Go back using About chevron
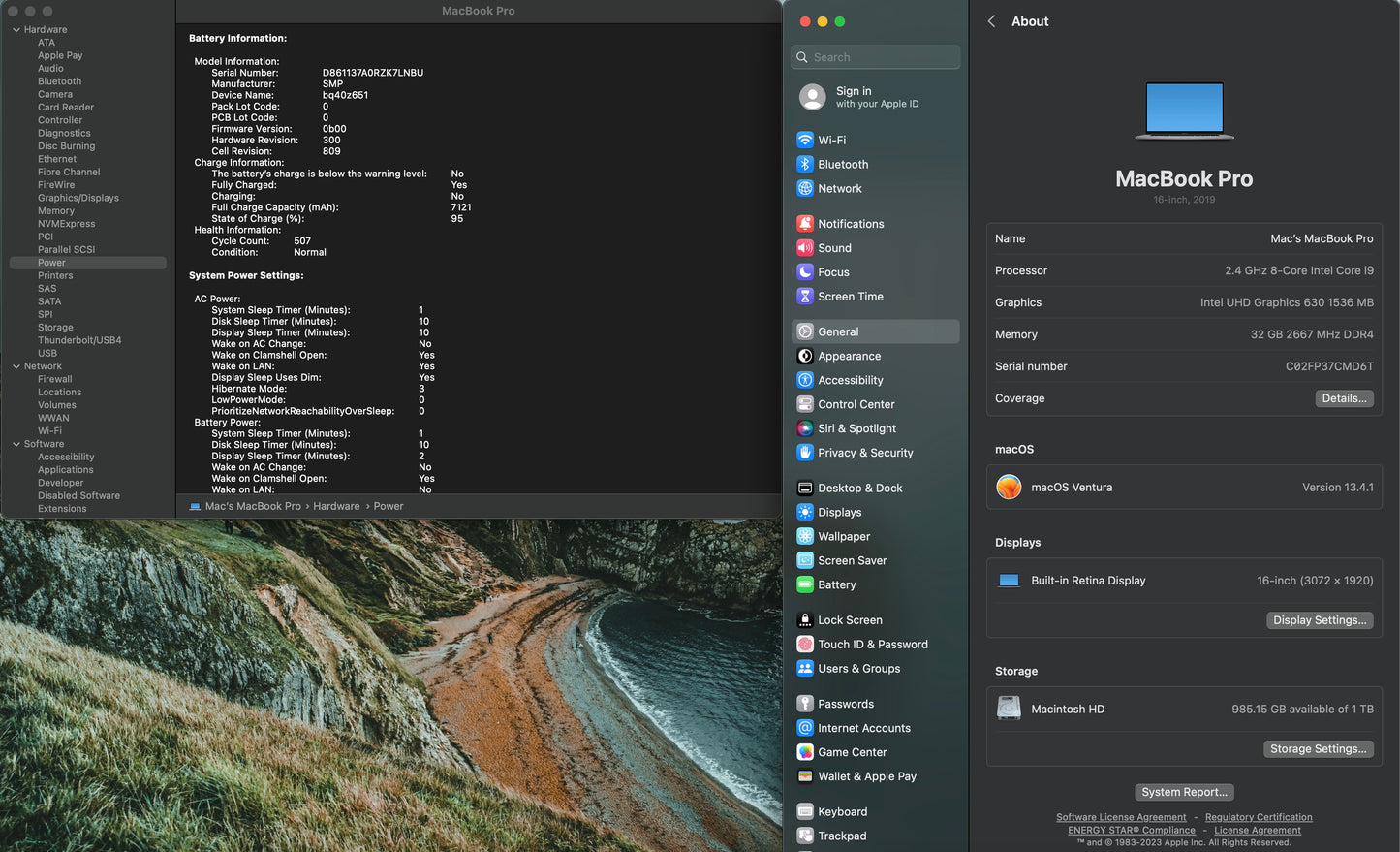 (991, 21)
